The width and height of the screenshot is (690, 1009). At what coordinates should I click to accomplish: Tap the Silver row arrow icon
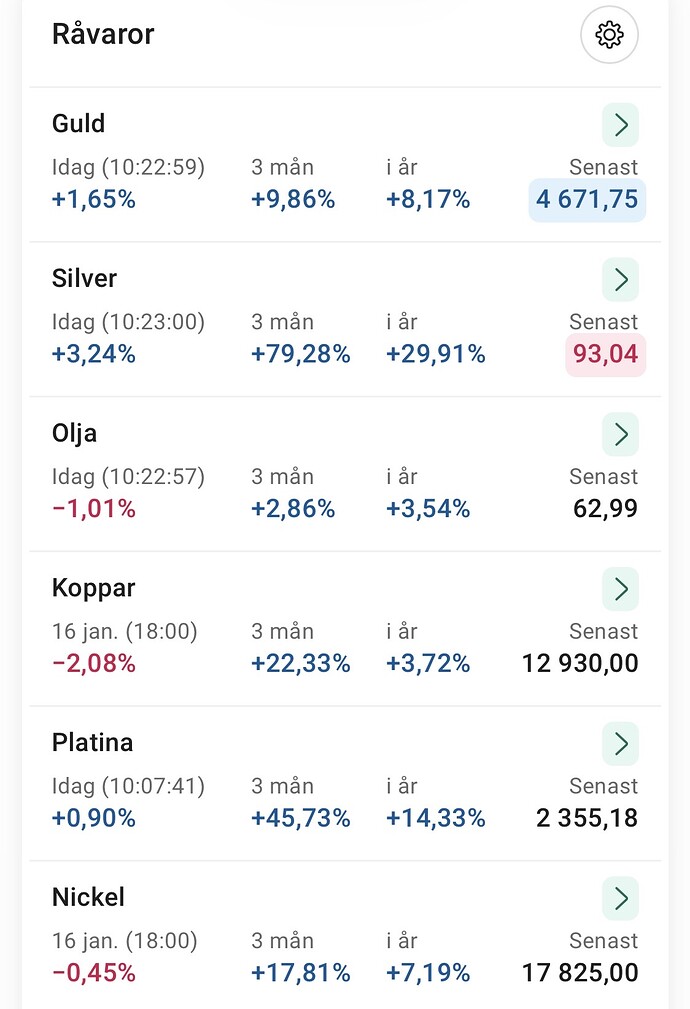point(620,280)
